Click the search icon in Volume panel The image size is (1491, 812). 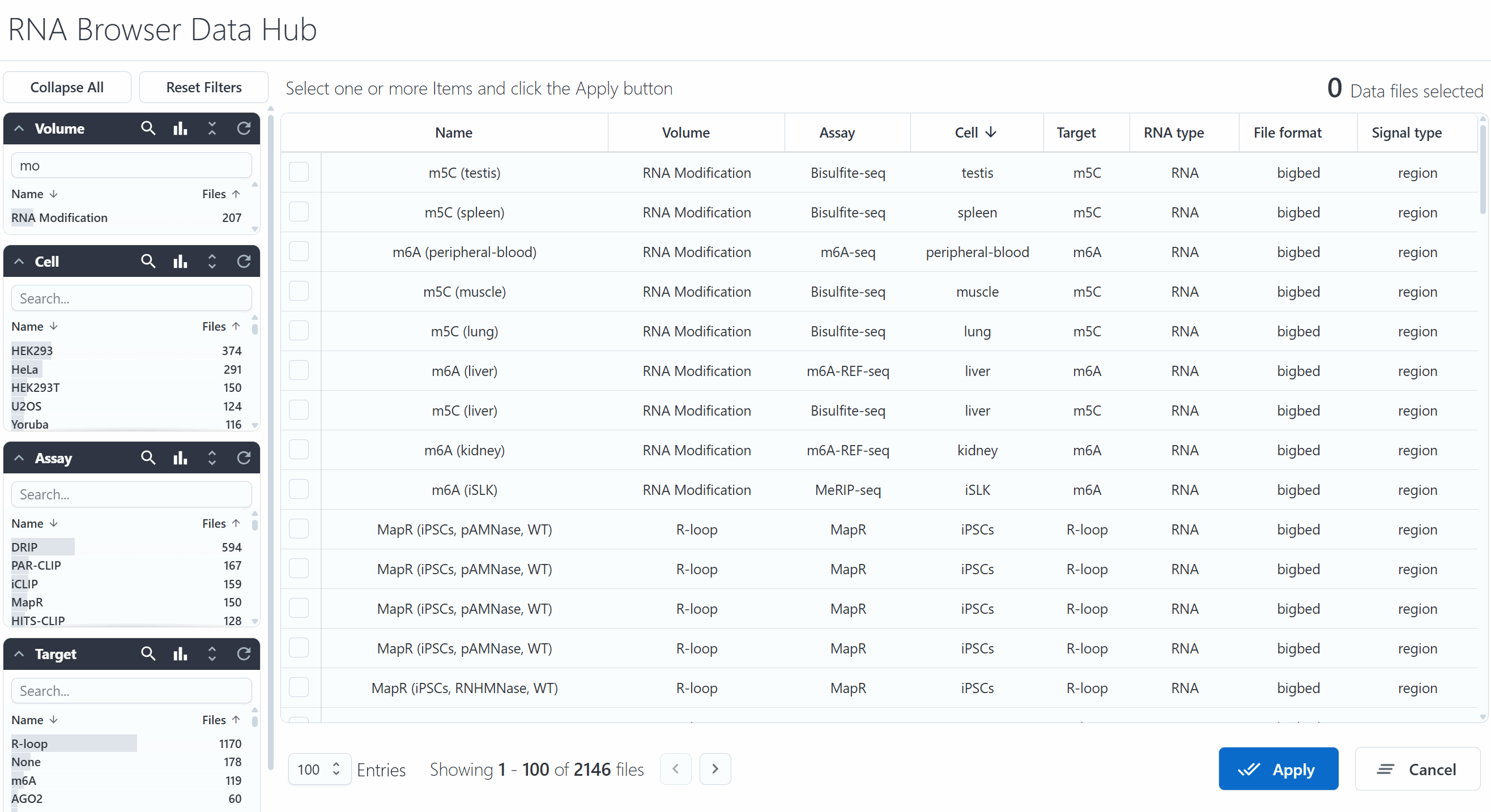click(148, 129)
